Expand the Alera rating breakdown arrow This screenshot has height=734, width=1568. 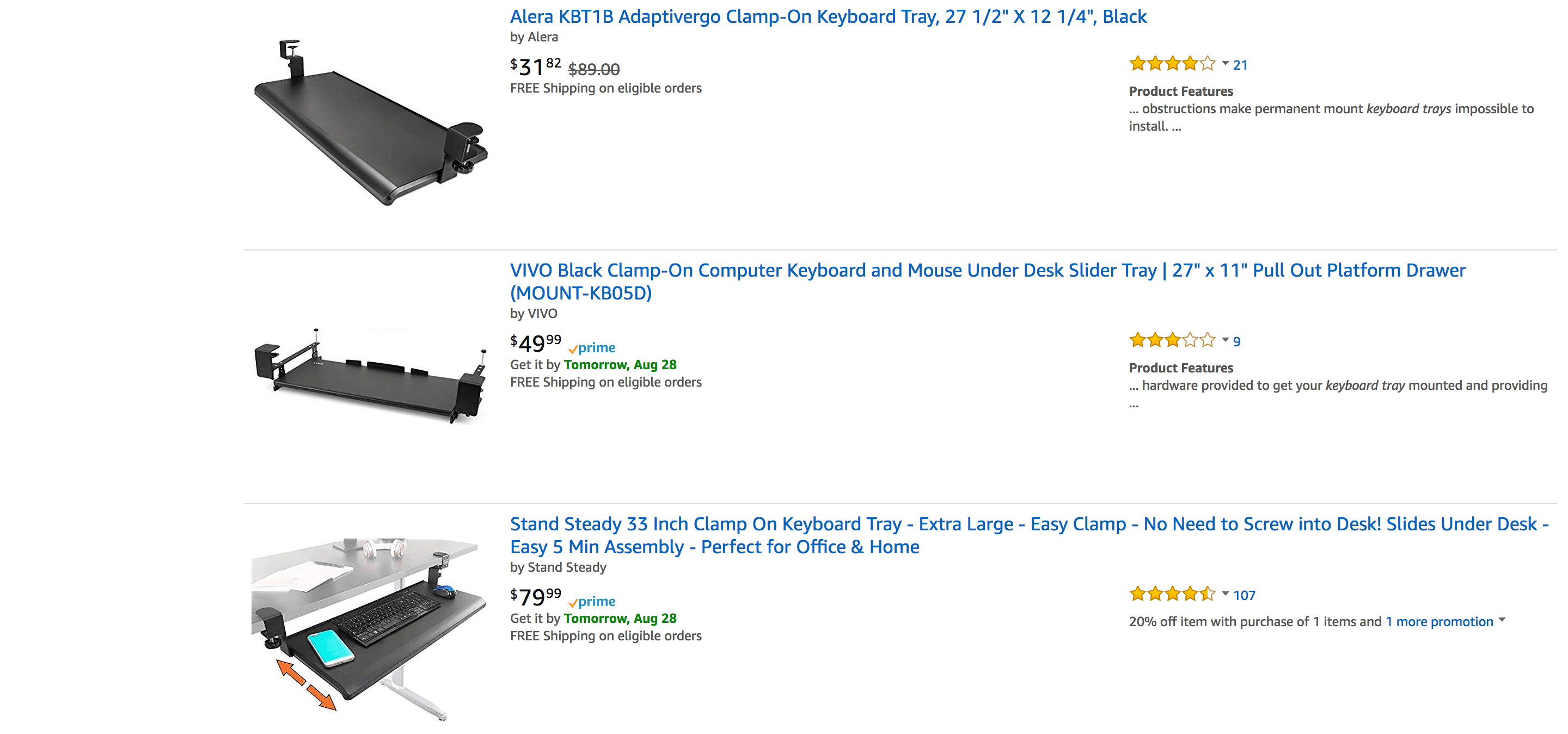click(1226, 63)
